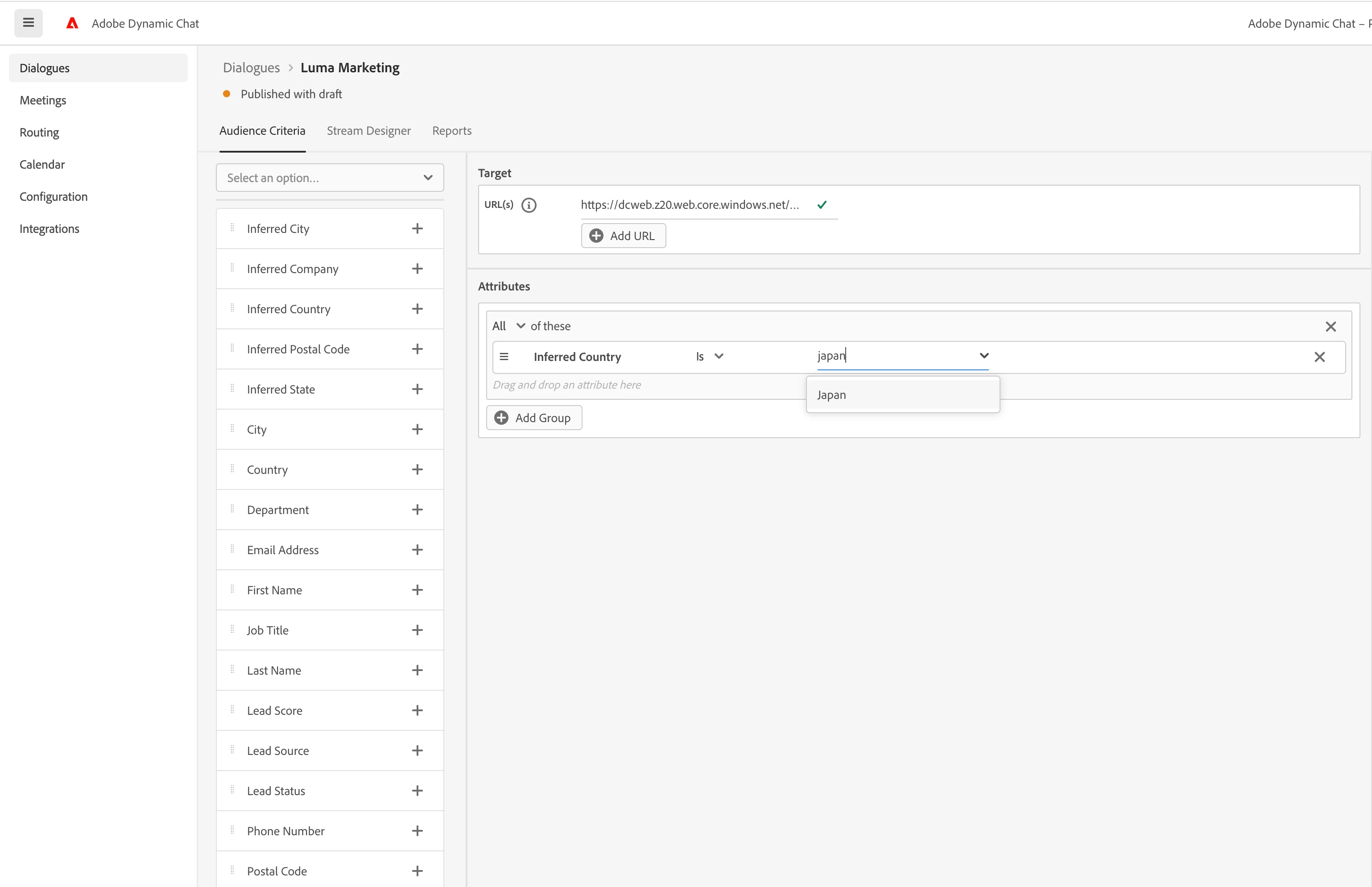The height and width of the screenshot is (887, 1372).
Task: Open the 'All' of these dropdown
Action: tap(508, 326)
